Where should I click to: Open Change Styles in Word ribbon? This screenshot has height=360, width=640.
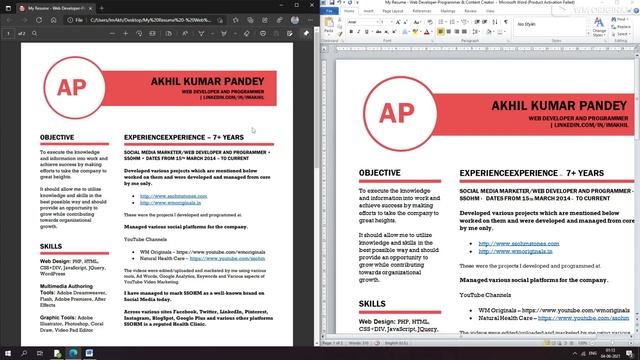tap(599, 27)
